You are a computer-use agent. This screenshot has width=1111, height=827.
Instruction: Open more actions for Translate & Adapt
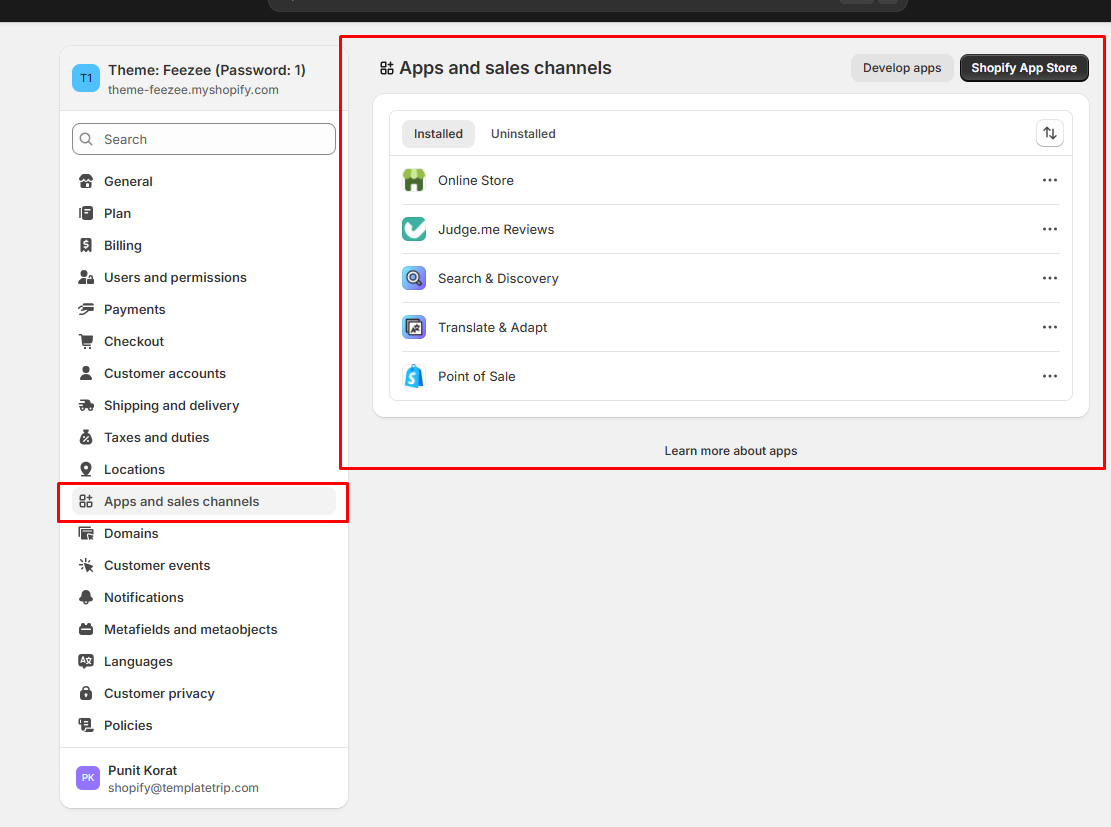[x=1049, y=327]
